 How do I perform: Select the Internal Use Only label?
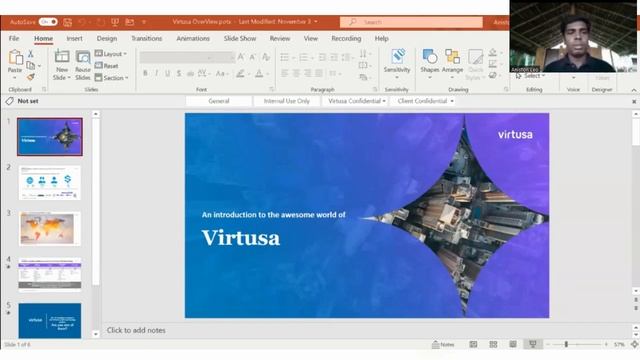[x=287, y=101]
